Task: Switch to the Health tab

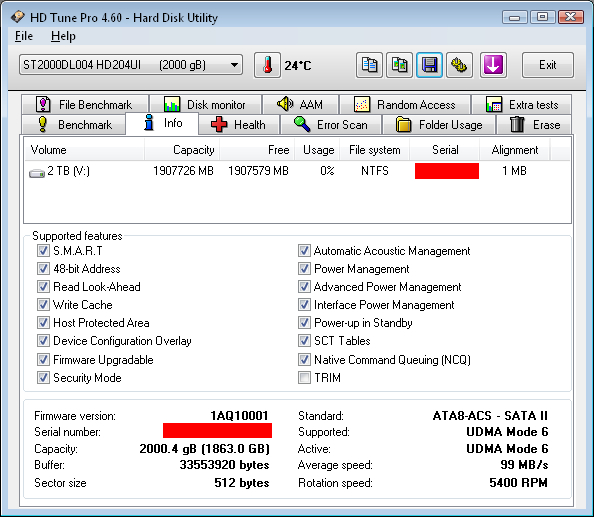Action: [239, 125]
